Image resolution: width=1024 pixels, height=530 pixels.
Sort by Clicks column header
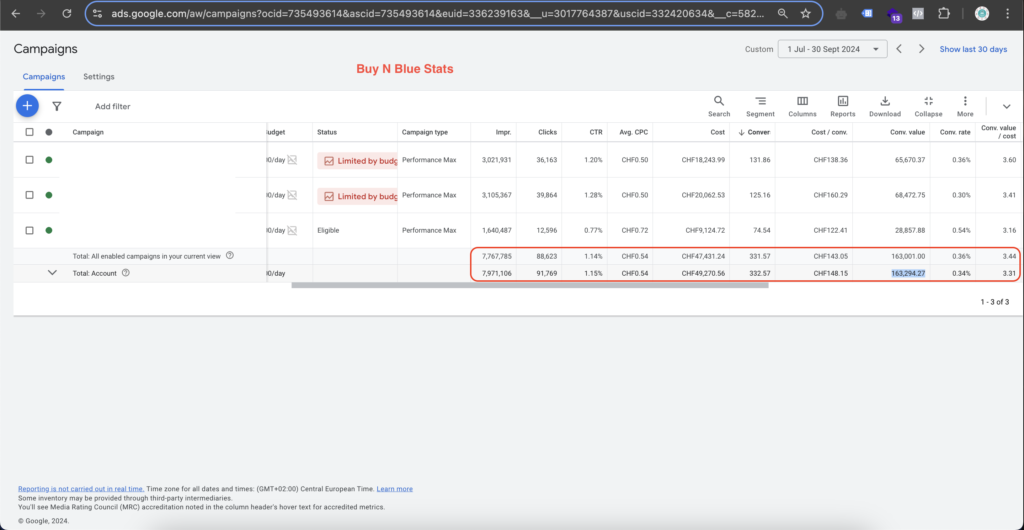(547, 132)
